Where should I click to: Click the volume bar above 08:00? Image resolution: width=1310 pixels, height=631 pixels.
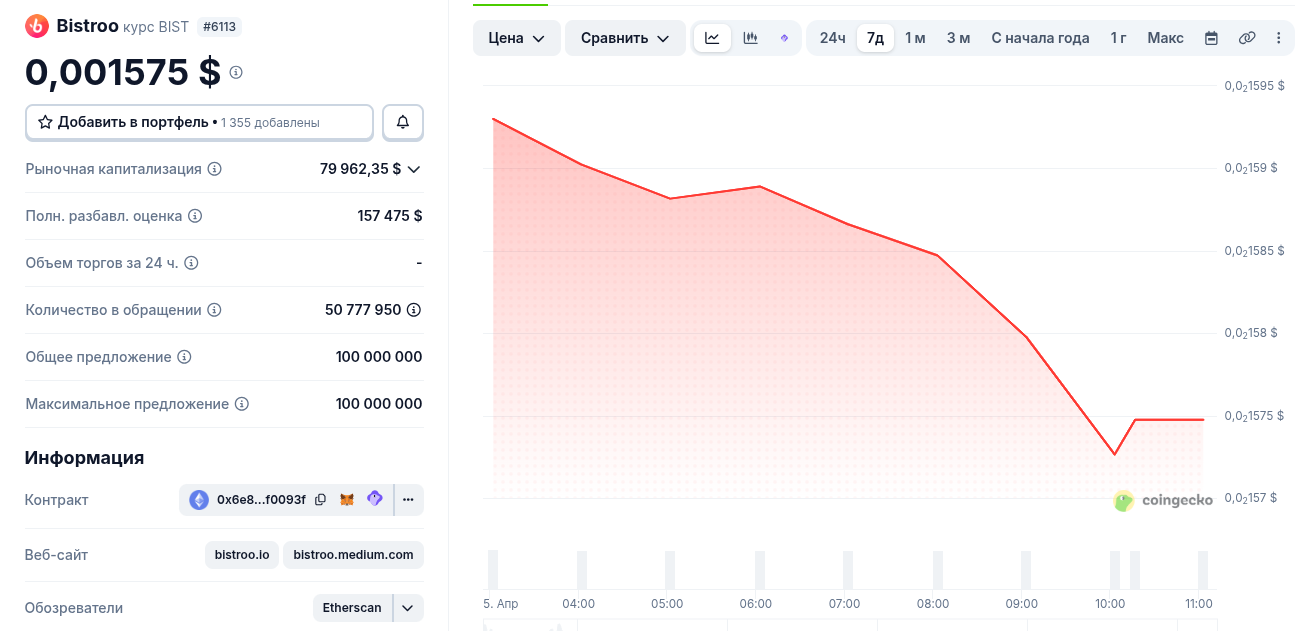(x=937, y=569)
